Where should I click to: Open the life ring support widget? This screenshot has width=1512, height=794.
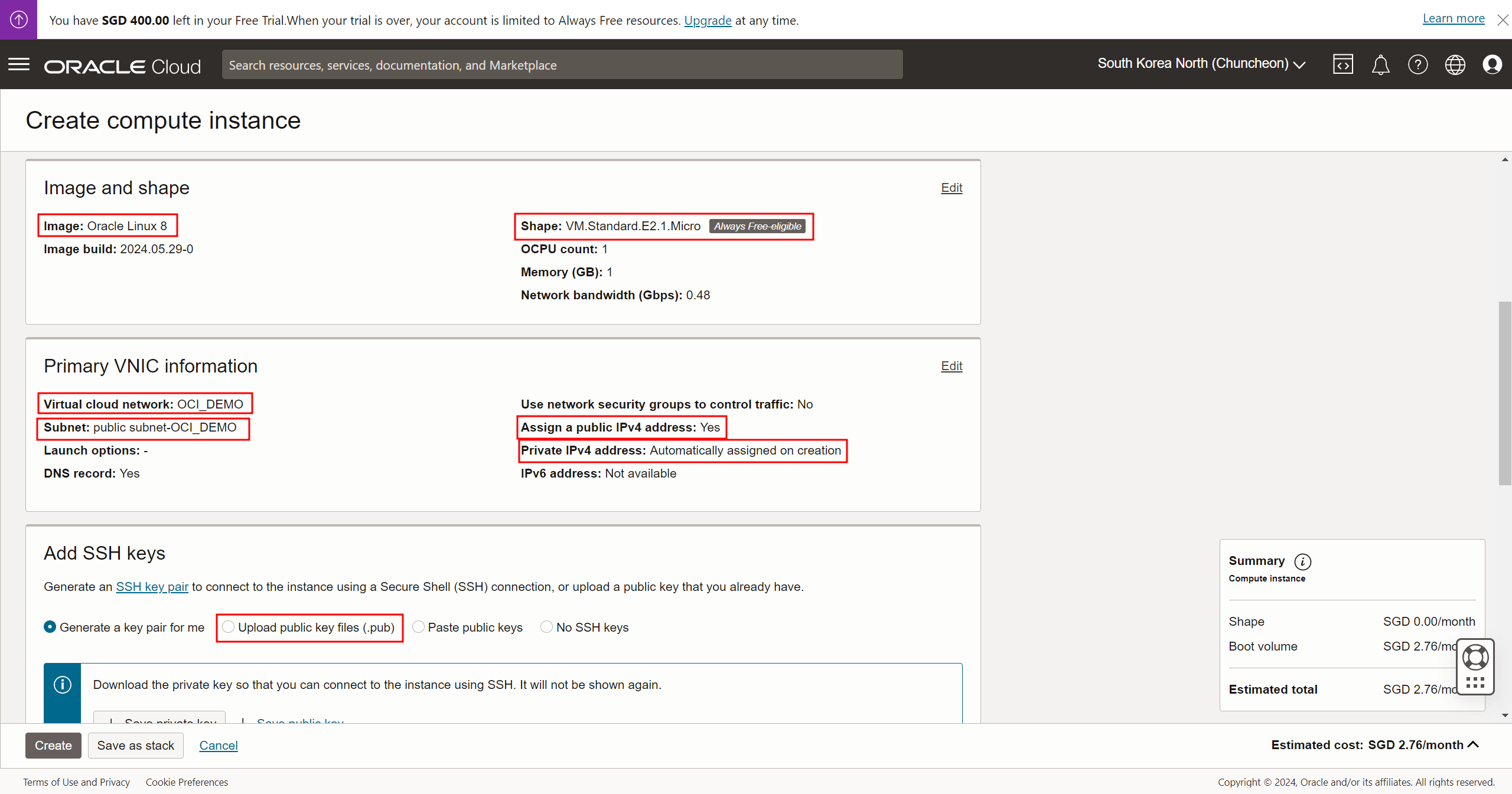[x=1475, y=657]
